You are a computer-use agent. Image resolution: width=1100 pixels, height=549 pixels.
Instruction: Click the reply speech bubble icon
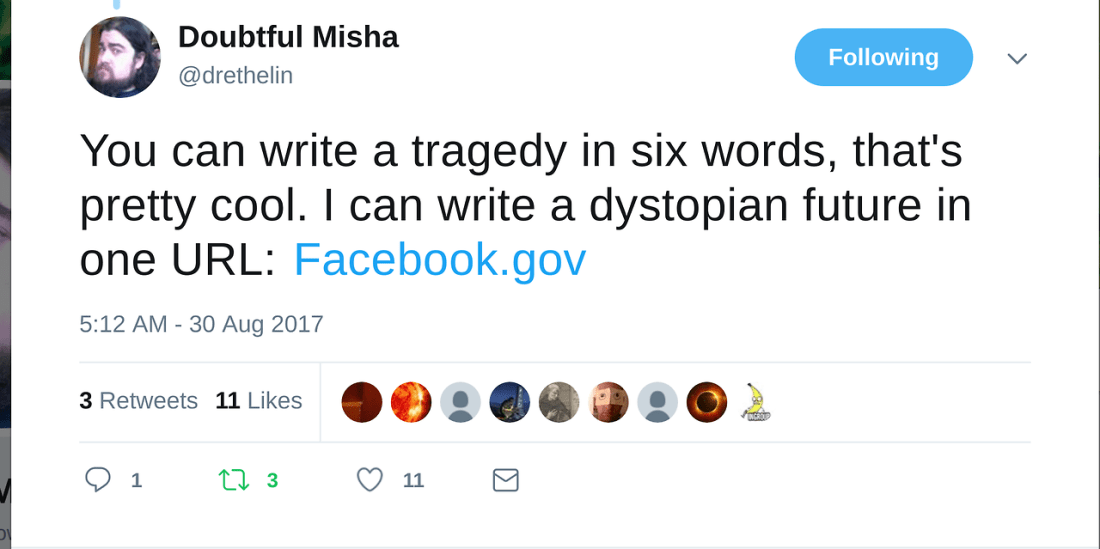point(98,480)
